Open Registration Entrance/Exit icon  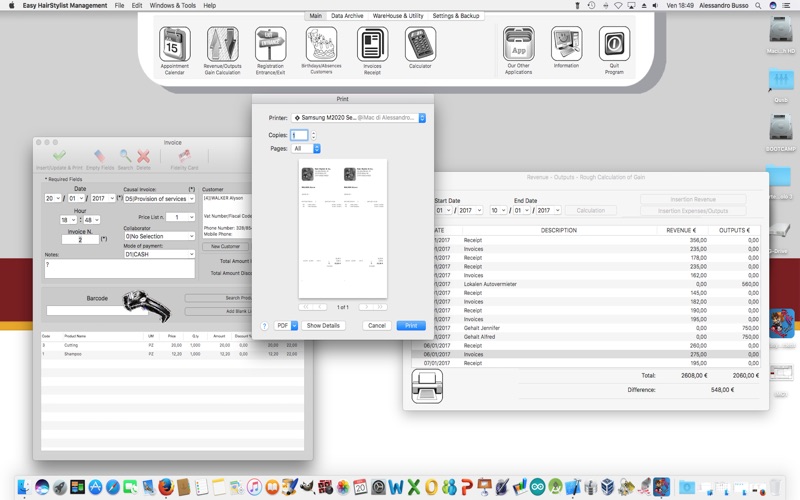coord(270,44)
